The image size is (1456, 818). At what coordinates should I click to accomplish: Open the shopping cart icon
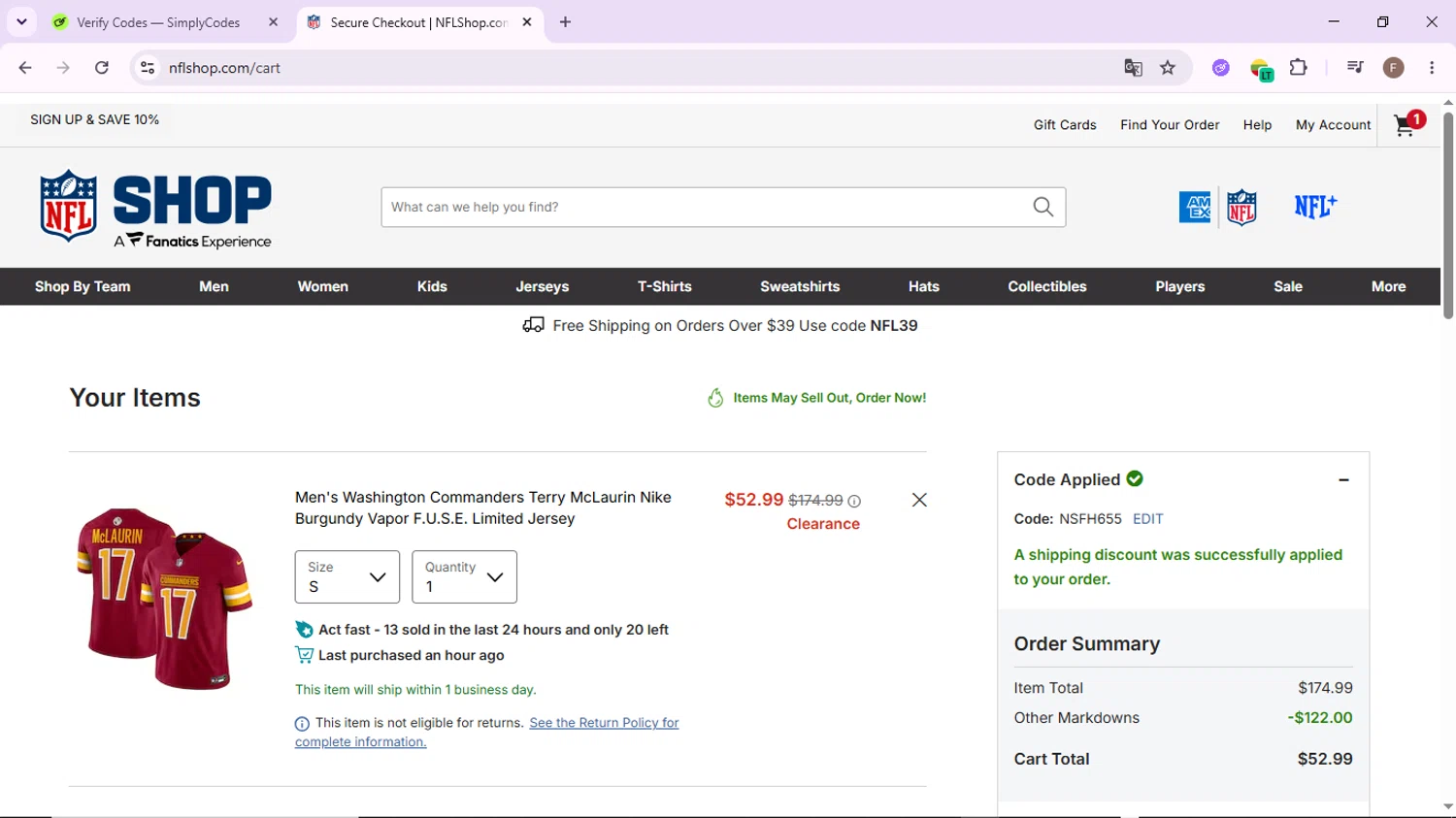pyautogui.click(x=1407, y=124)
